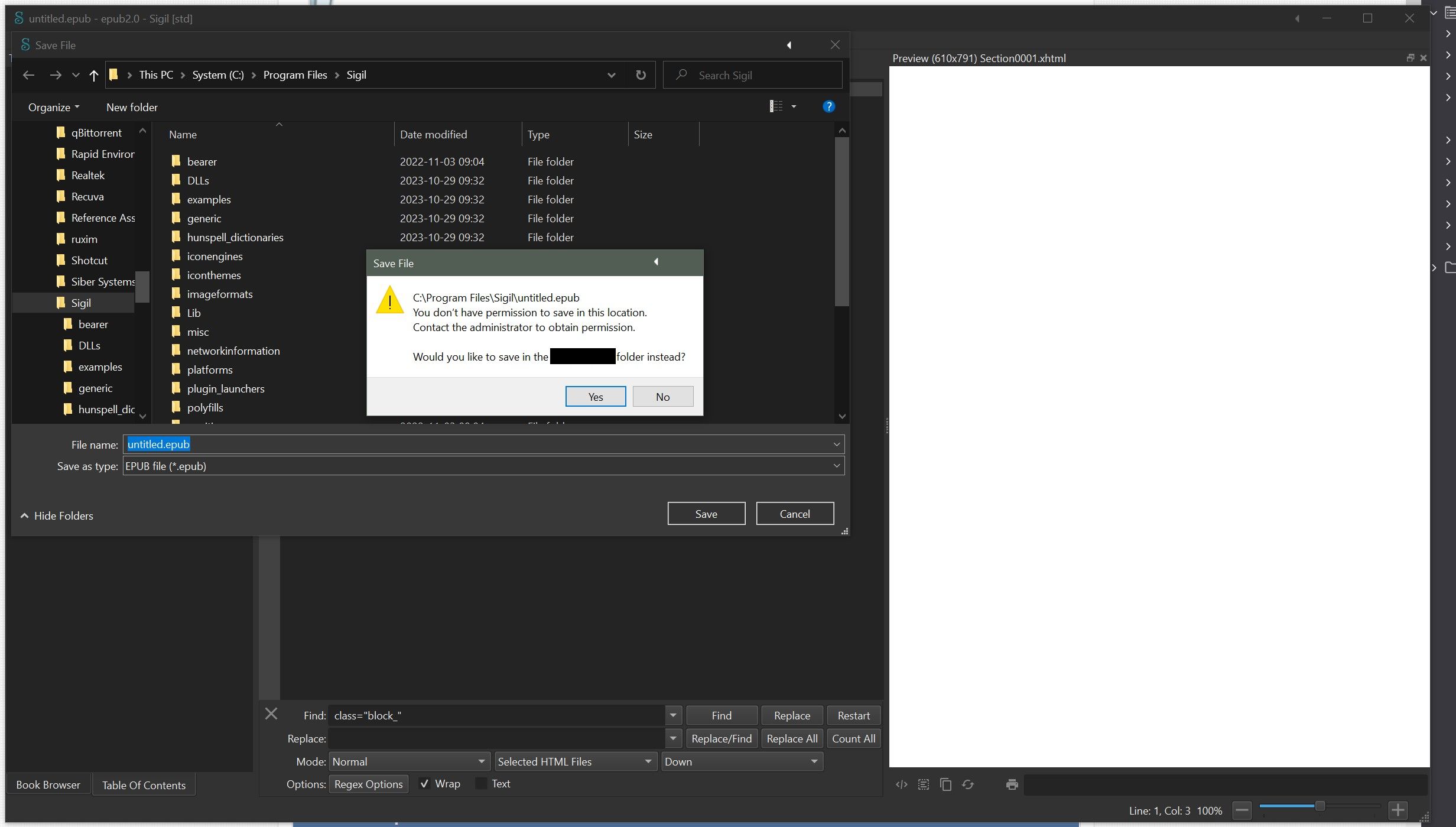Click the Replace All button

click(792, 738)
